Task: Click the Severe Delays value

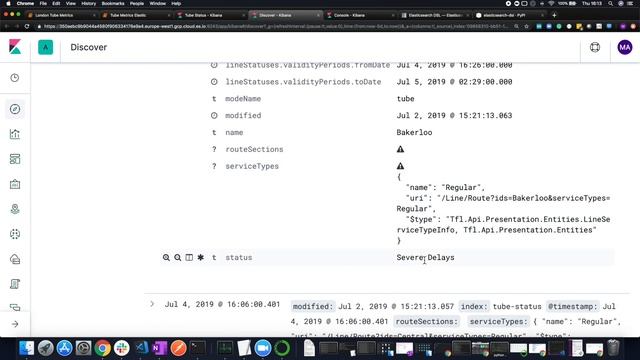Action: click(x=425, y=258)
